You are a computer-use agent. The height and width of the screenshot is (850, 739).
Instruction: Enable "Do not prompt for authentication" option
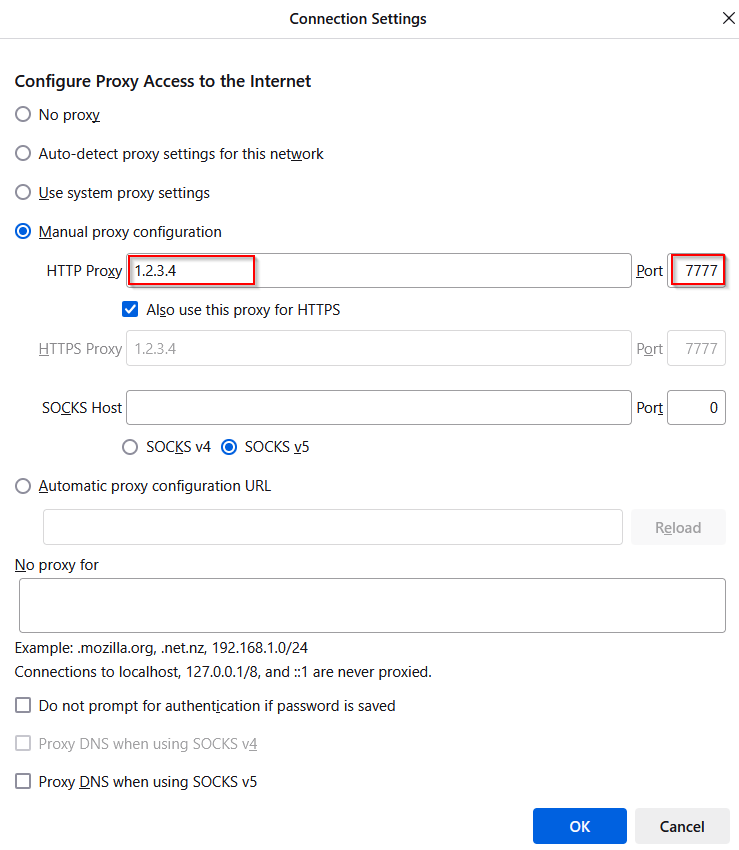[x=22, y=705]
